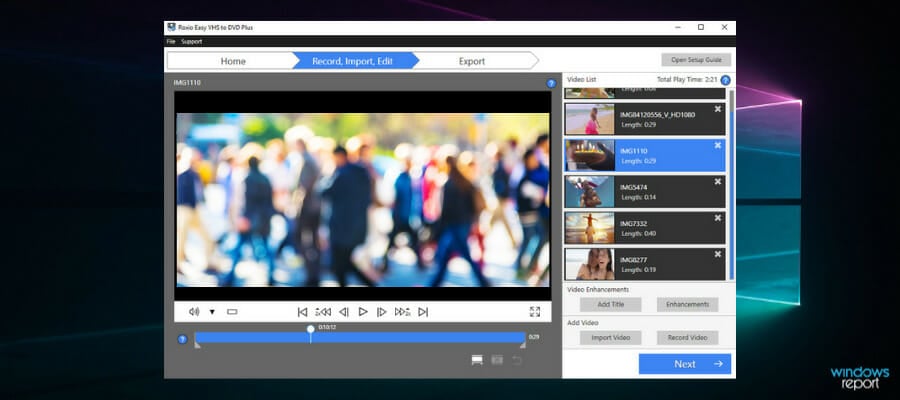900x400 pixels.
Task: Click the video preview image
Action: [363, 200]
